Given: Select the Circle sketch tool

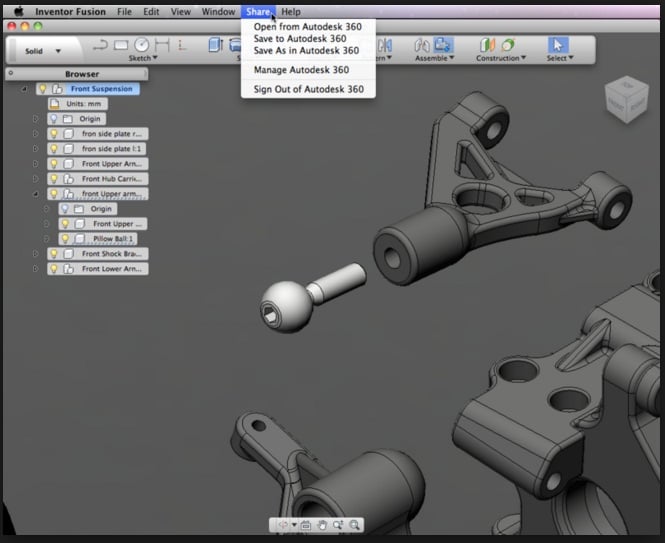Looking at the screenshot, I should point(142,45).
